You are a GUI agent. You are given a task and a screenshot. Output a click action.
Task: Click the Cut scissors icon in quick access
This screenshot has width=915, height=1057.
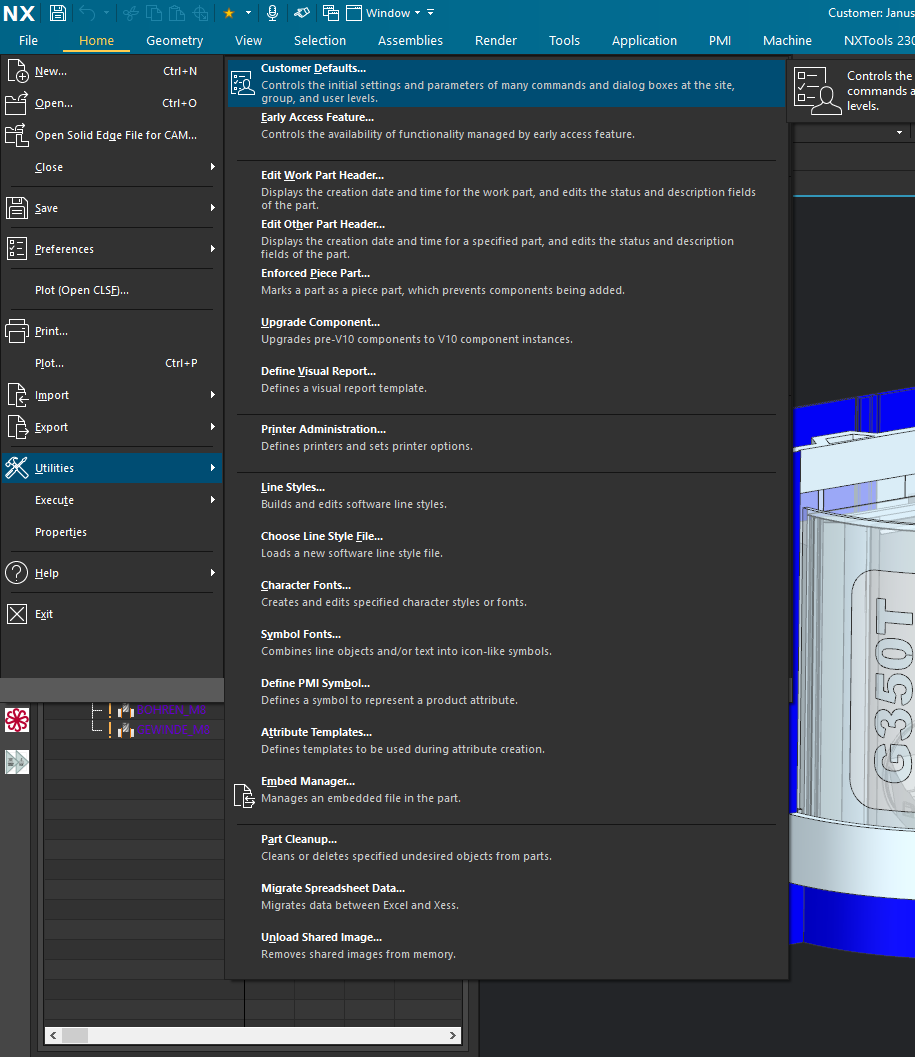click(131, 13)
